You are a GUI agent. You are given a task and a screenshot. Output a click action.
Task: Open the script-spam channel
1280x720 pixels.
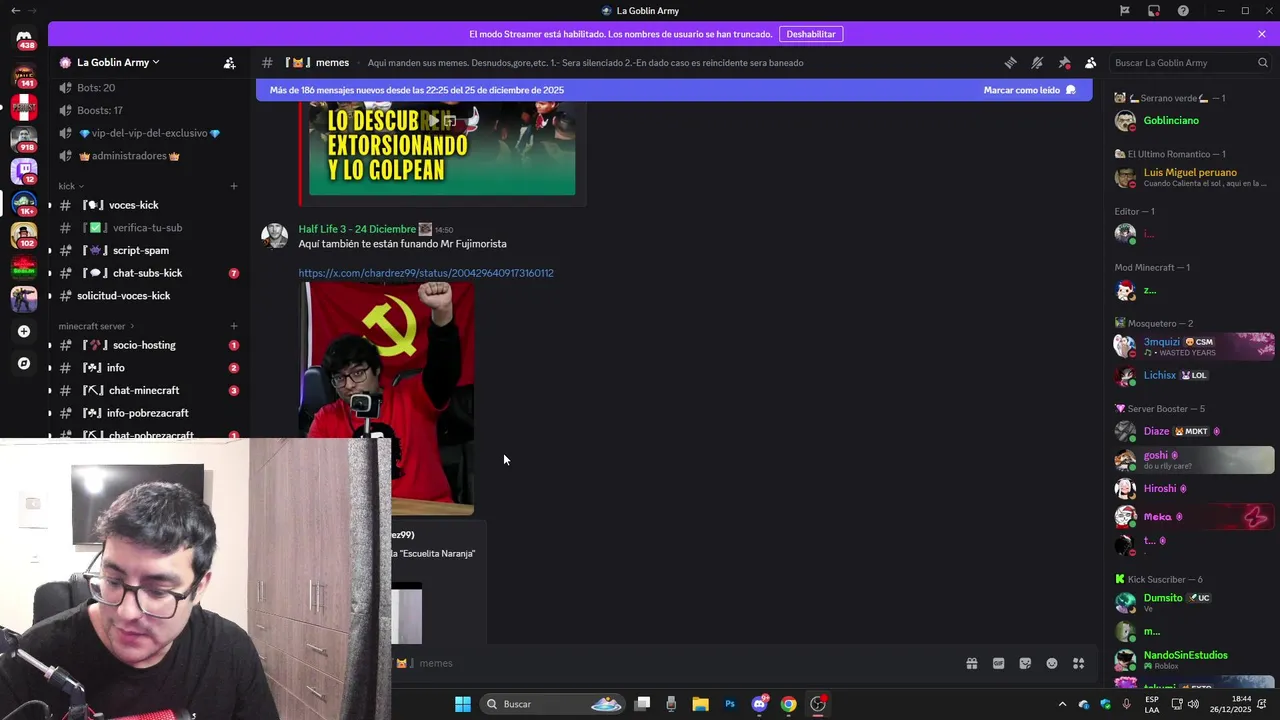pos(149,250)
